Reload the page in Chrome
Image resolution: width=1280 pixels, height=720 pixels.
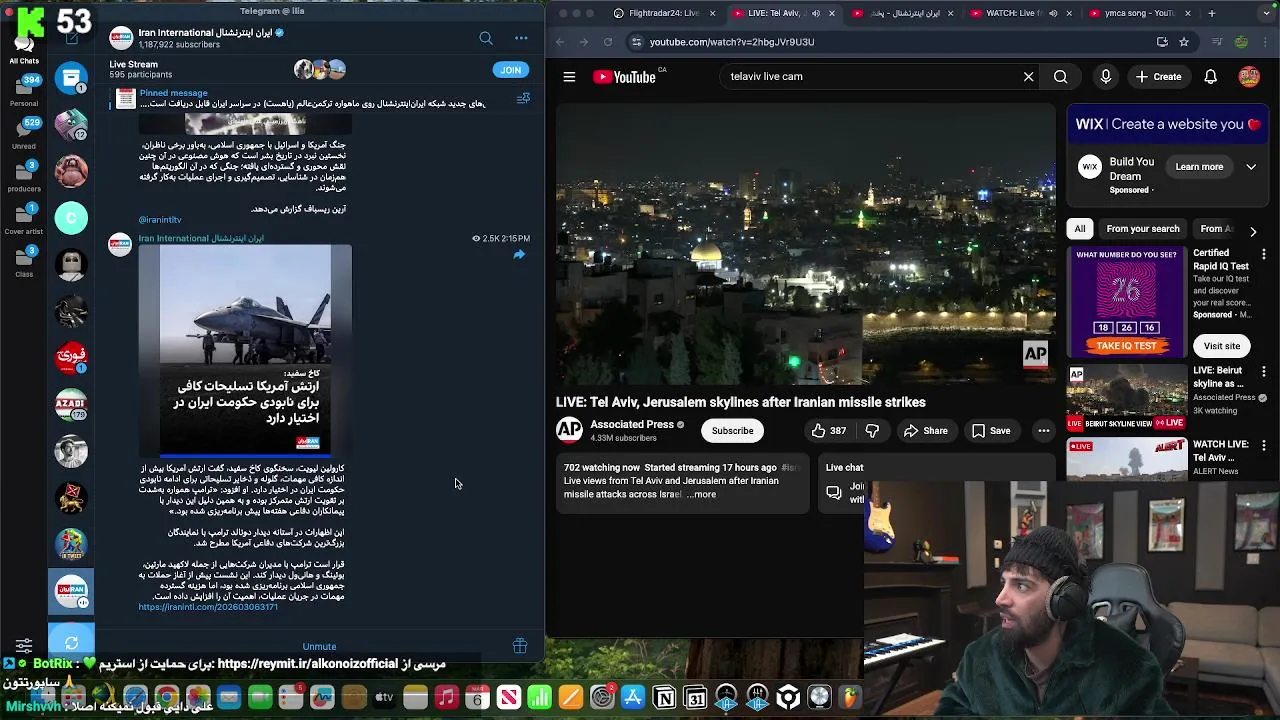point(608,42)
